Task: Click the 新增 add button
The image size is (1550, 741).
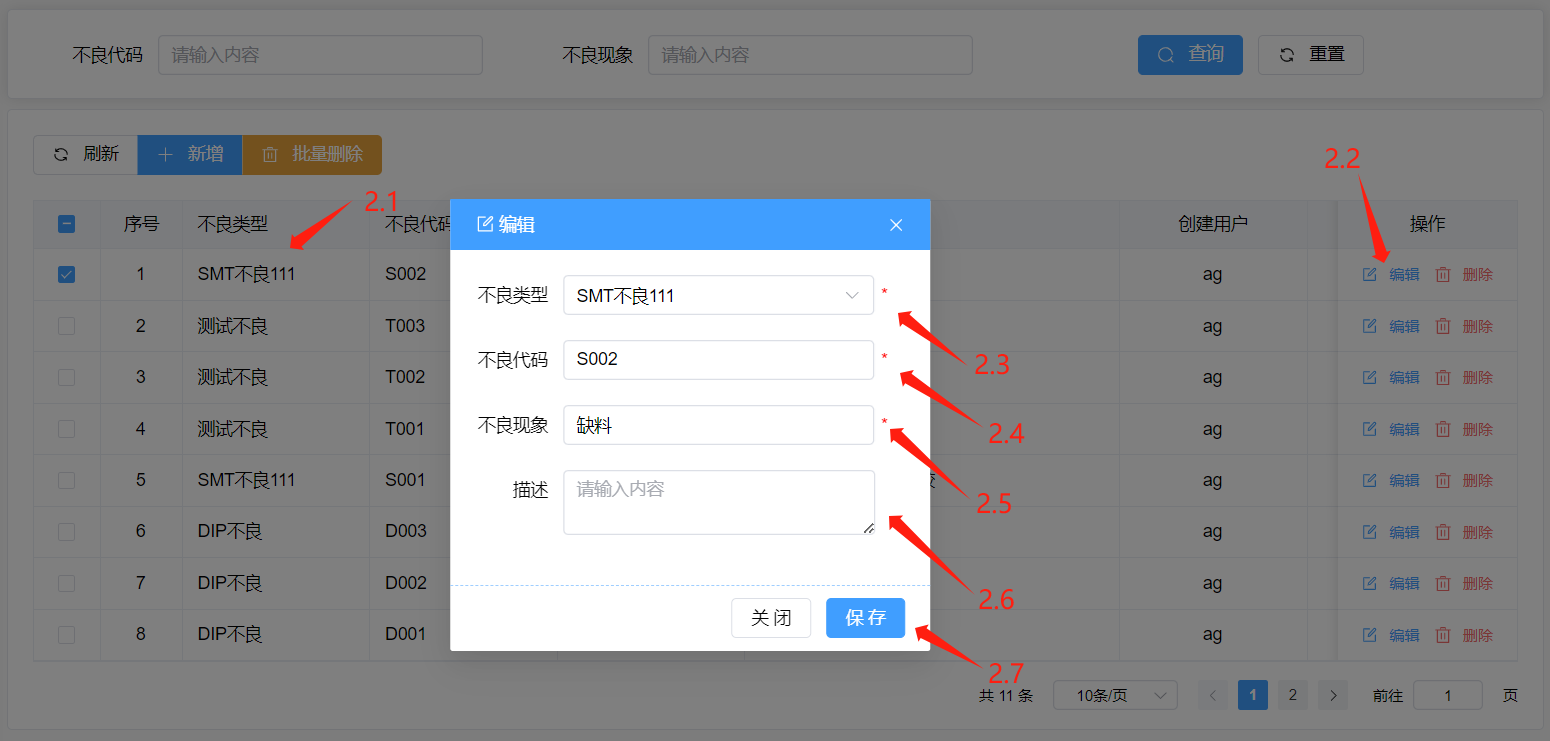Action: pyautogui.click(x=190, y=155)
